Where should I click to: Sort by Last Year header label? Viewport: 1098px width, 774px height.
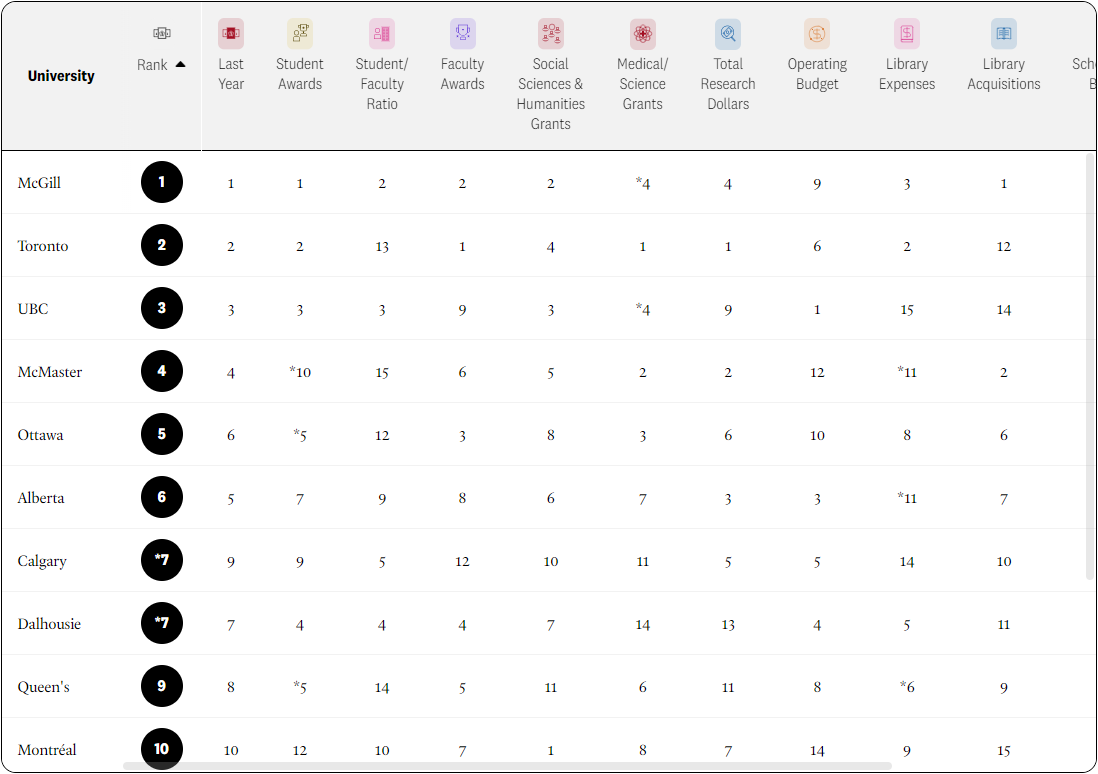coord(230,74)
